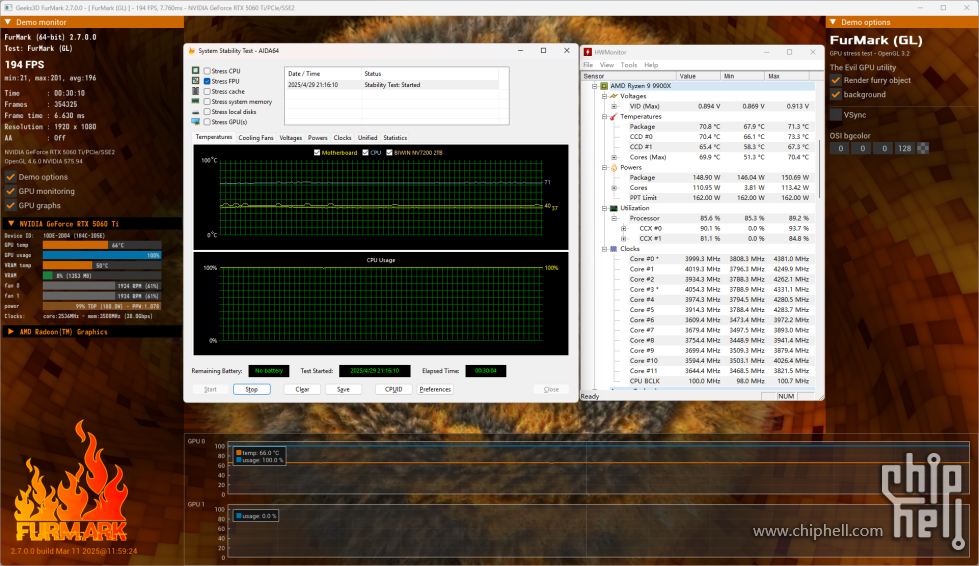Collapse the Temperatures tree node

coord(604,117)
